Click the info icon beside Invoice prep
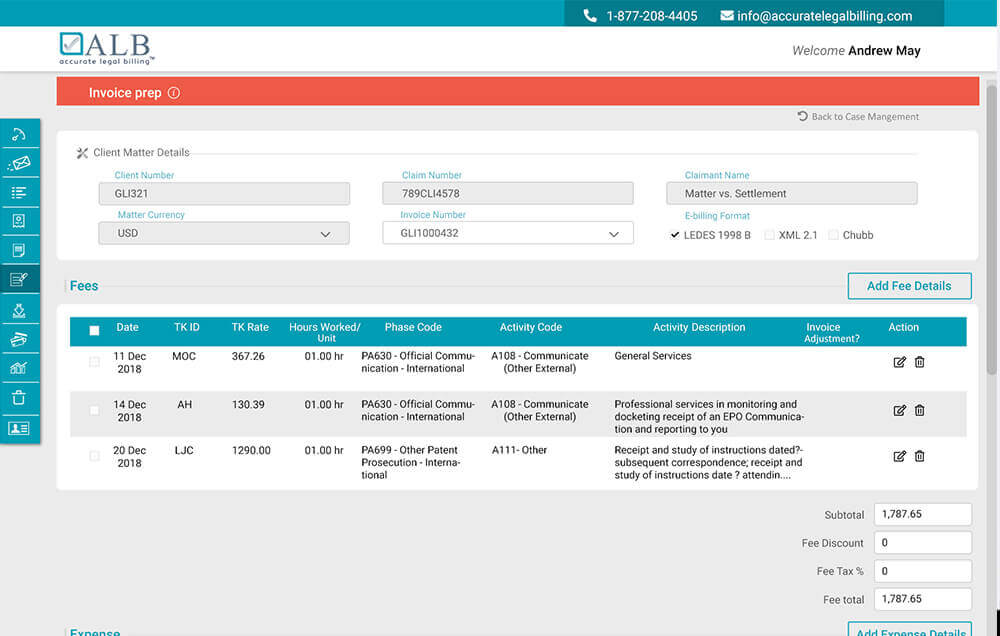Image resolution: width=1000 pixels, height=636 pixels. click(175, 92)
